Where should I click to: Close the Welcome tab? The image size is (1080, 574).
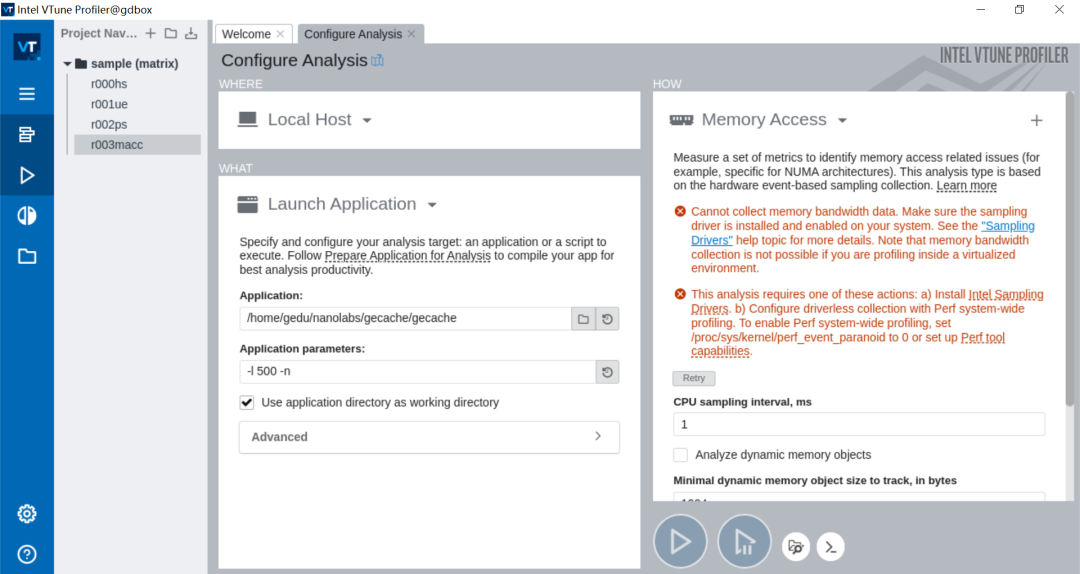tap(280, 34)
